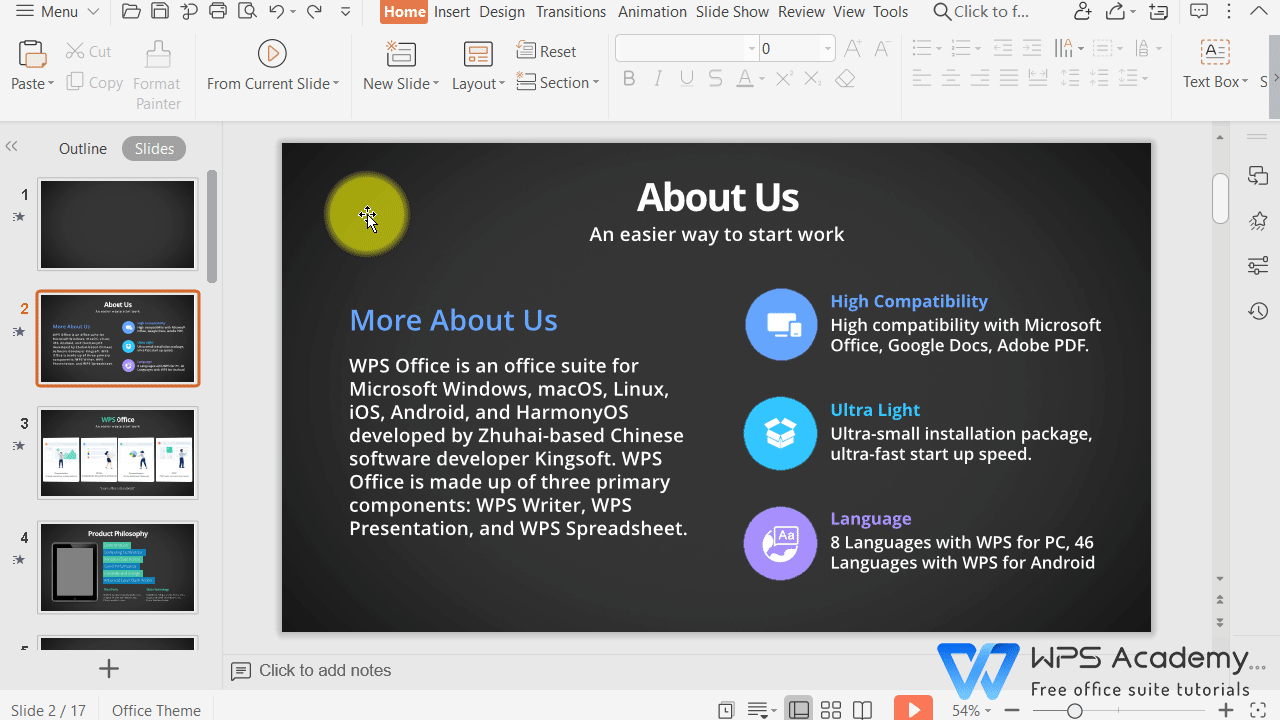Click the fit slide to window icon
Viewport: 1280px width, 720px height.
1259,710
